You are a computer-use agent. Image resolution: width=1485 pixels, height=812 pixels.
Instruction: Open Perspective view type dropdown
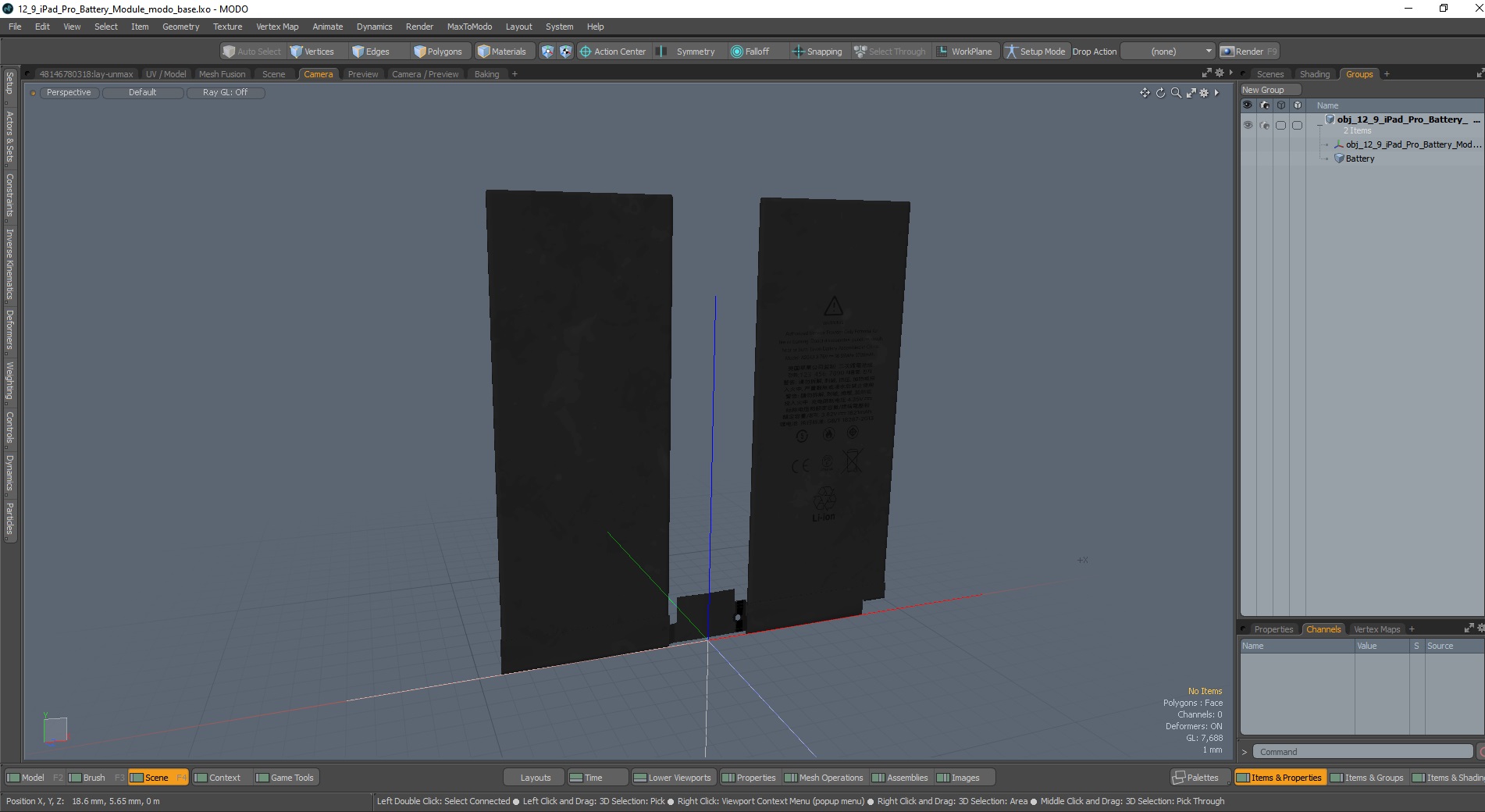click(69, 92)
